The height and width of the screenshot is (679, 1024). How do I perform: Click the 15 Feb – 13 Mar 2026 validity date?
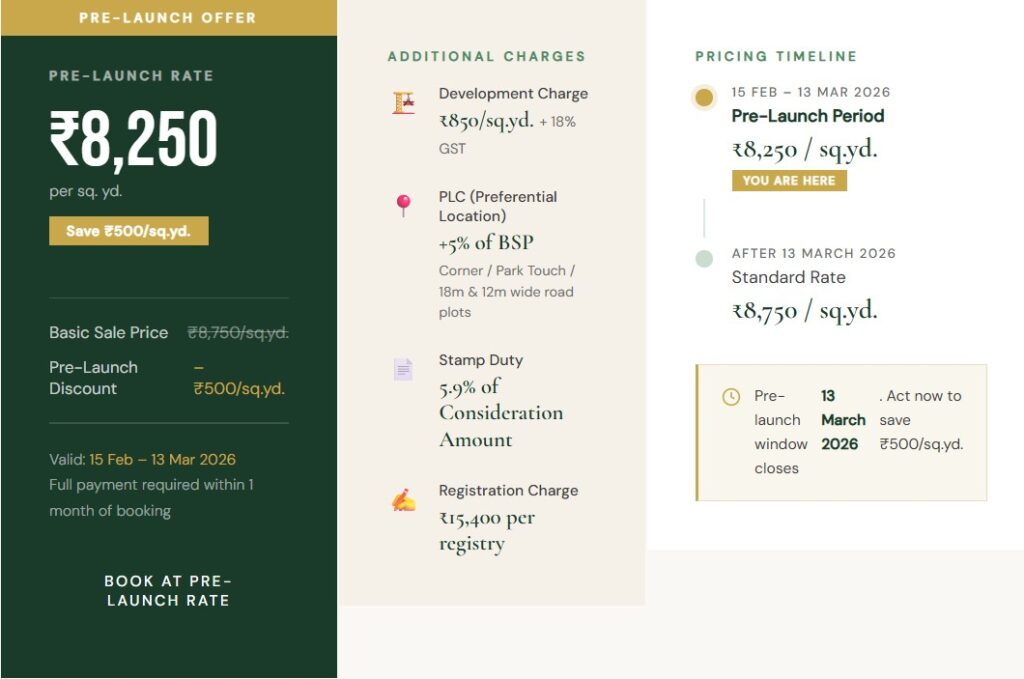[162, 460]
